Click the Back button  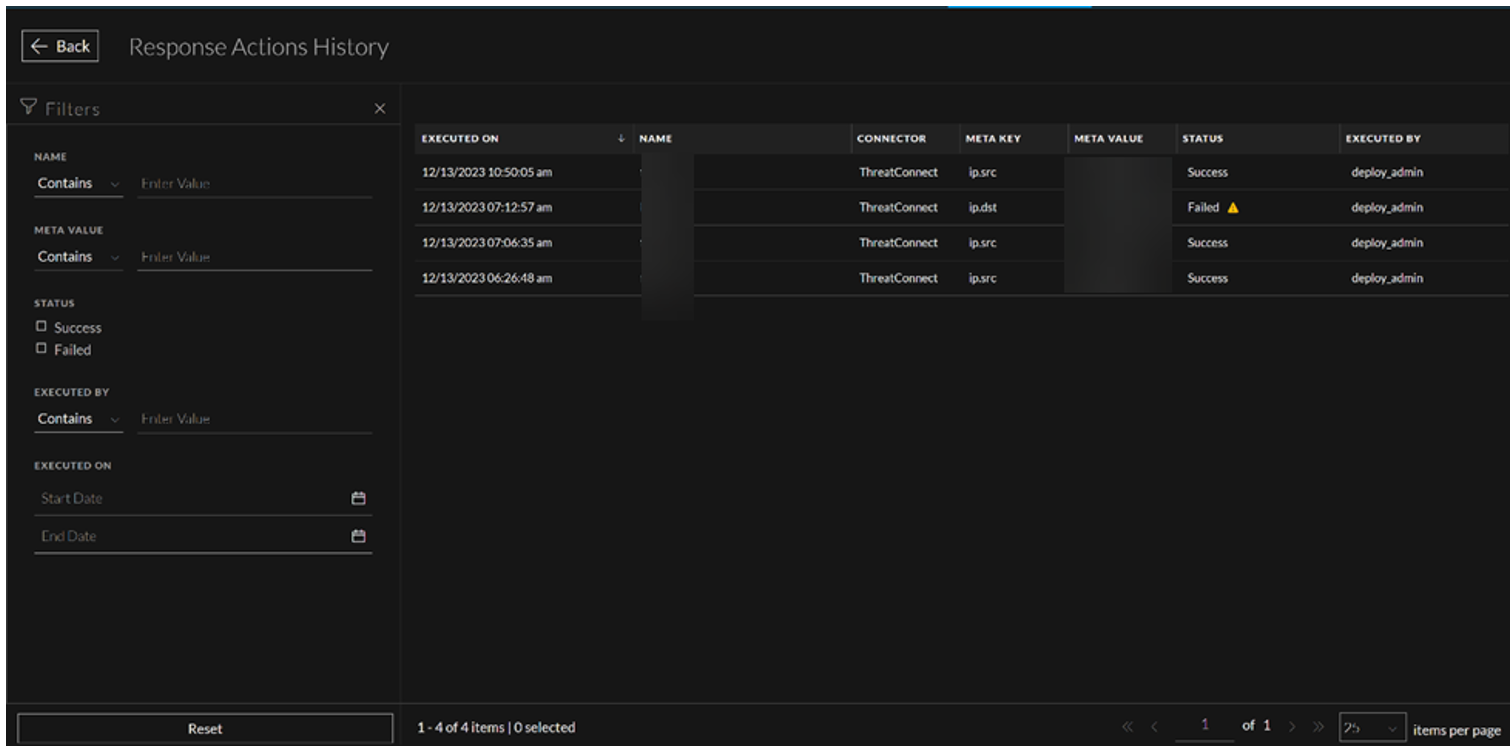(x=60, y=47)
